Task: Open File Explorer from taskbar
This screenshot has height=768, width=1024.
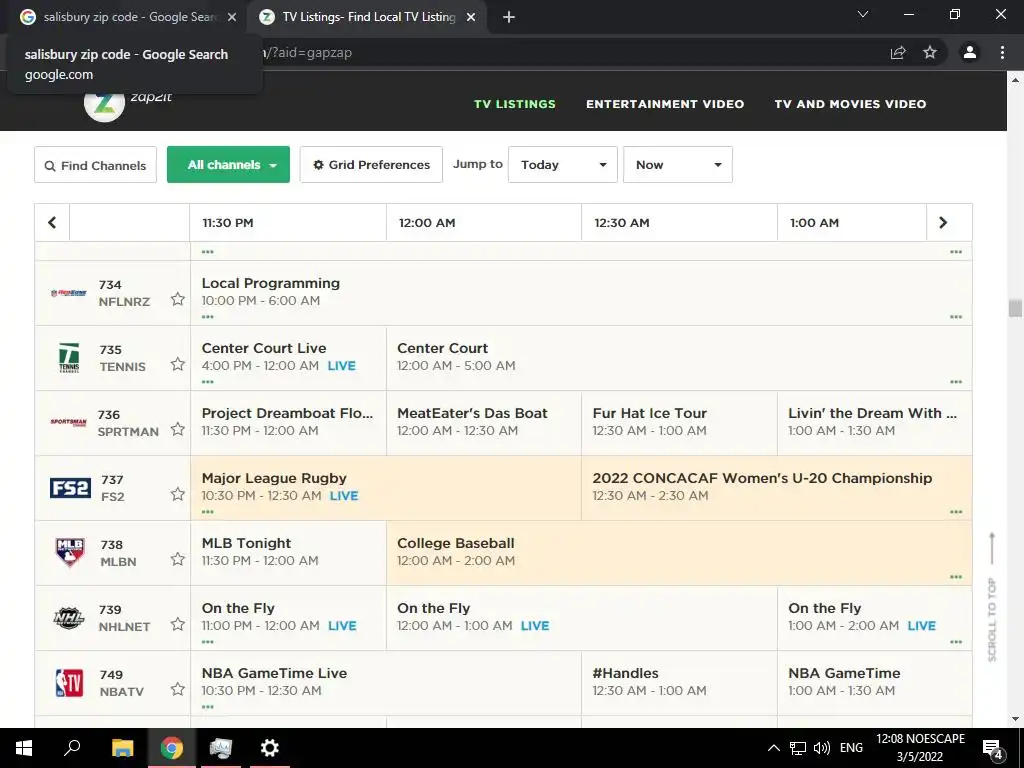Action: (122, 748)
